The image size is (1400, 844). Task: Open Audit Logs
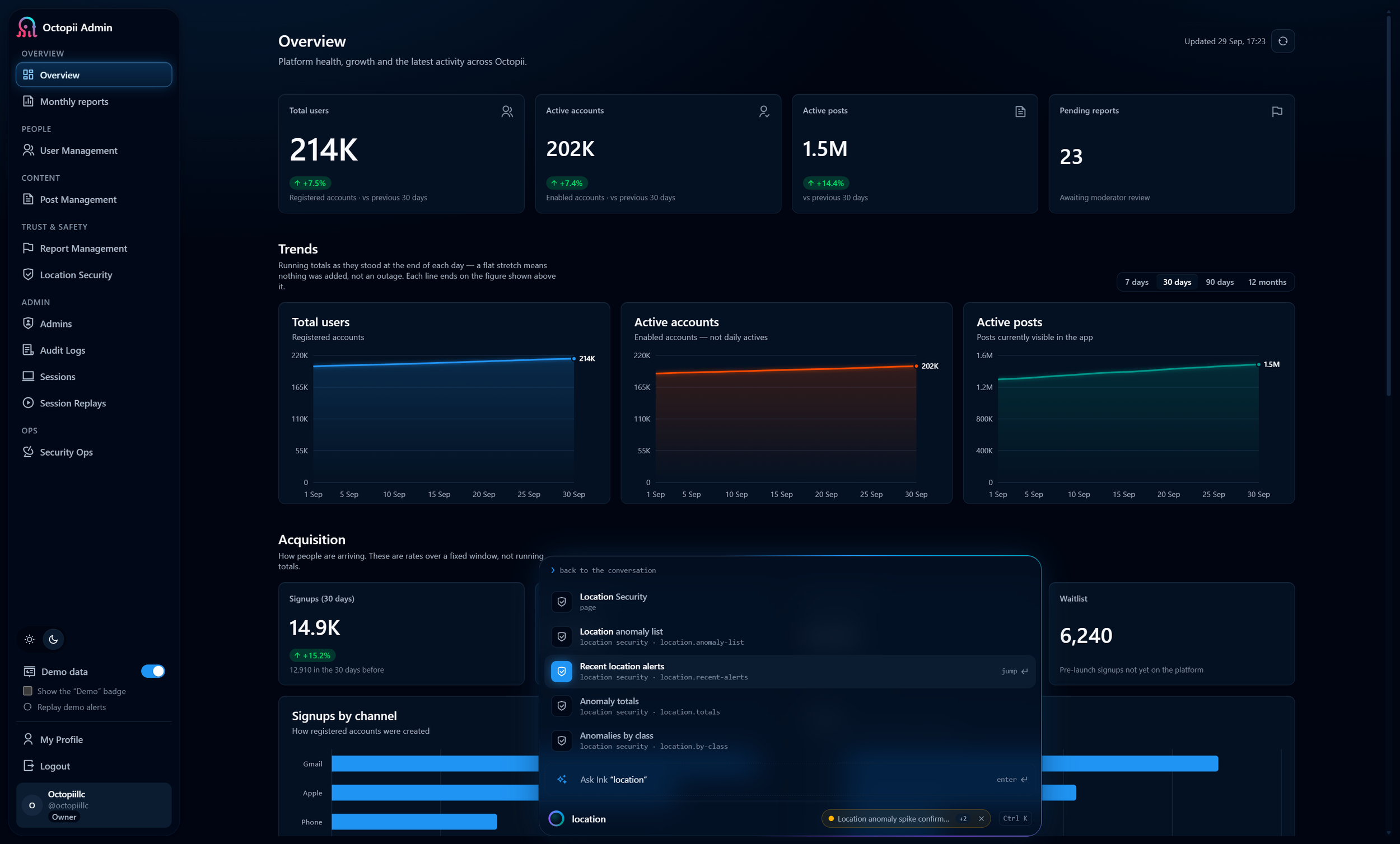click(94, 350)
